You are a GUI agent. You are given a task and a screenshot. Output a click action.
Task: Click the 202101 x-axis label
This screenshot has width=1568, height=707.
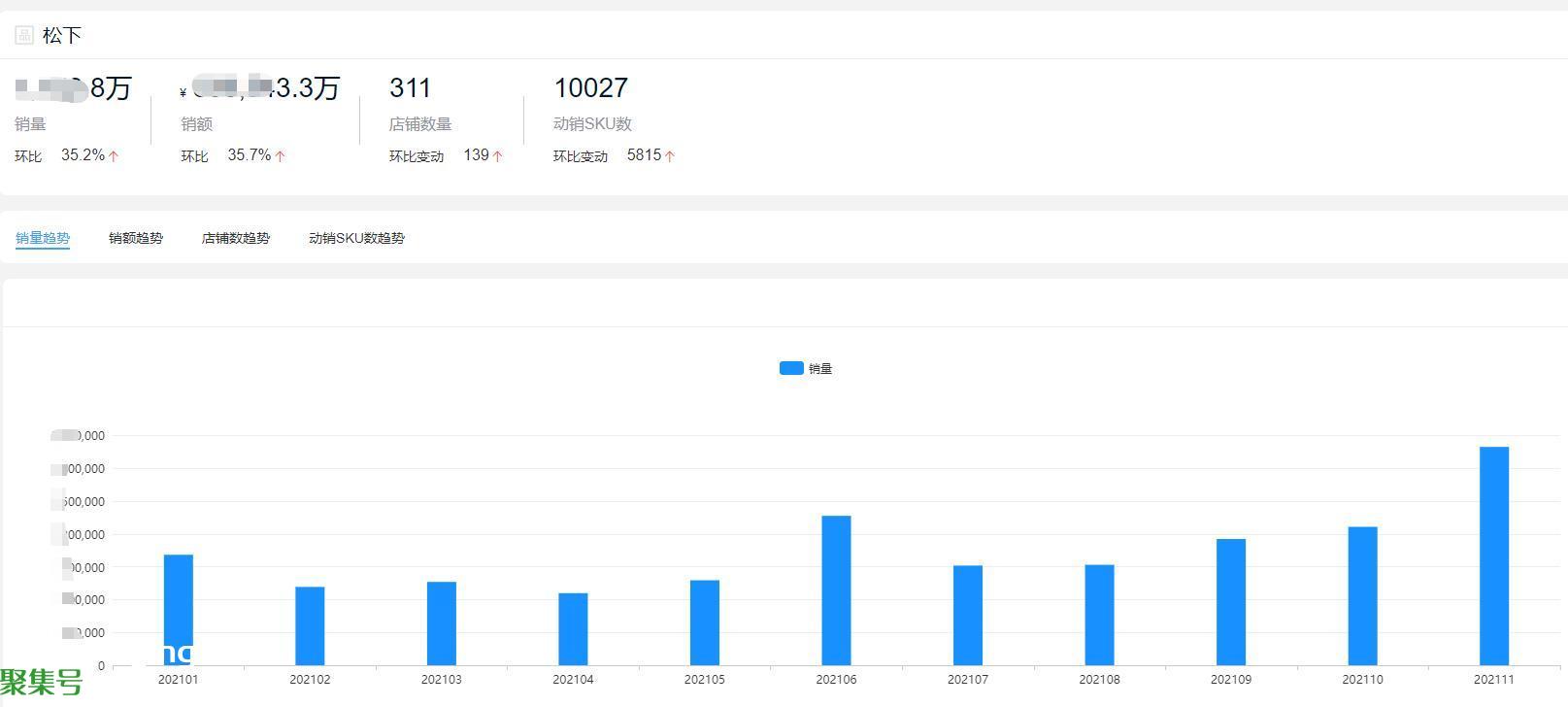(x=179, y=680)
